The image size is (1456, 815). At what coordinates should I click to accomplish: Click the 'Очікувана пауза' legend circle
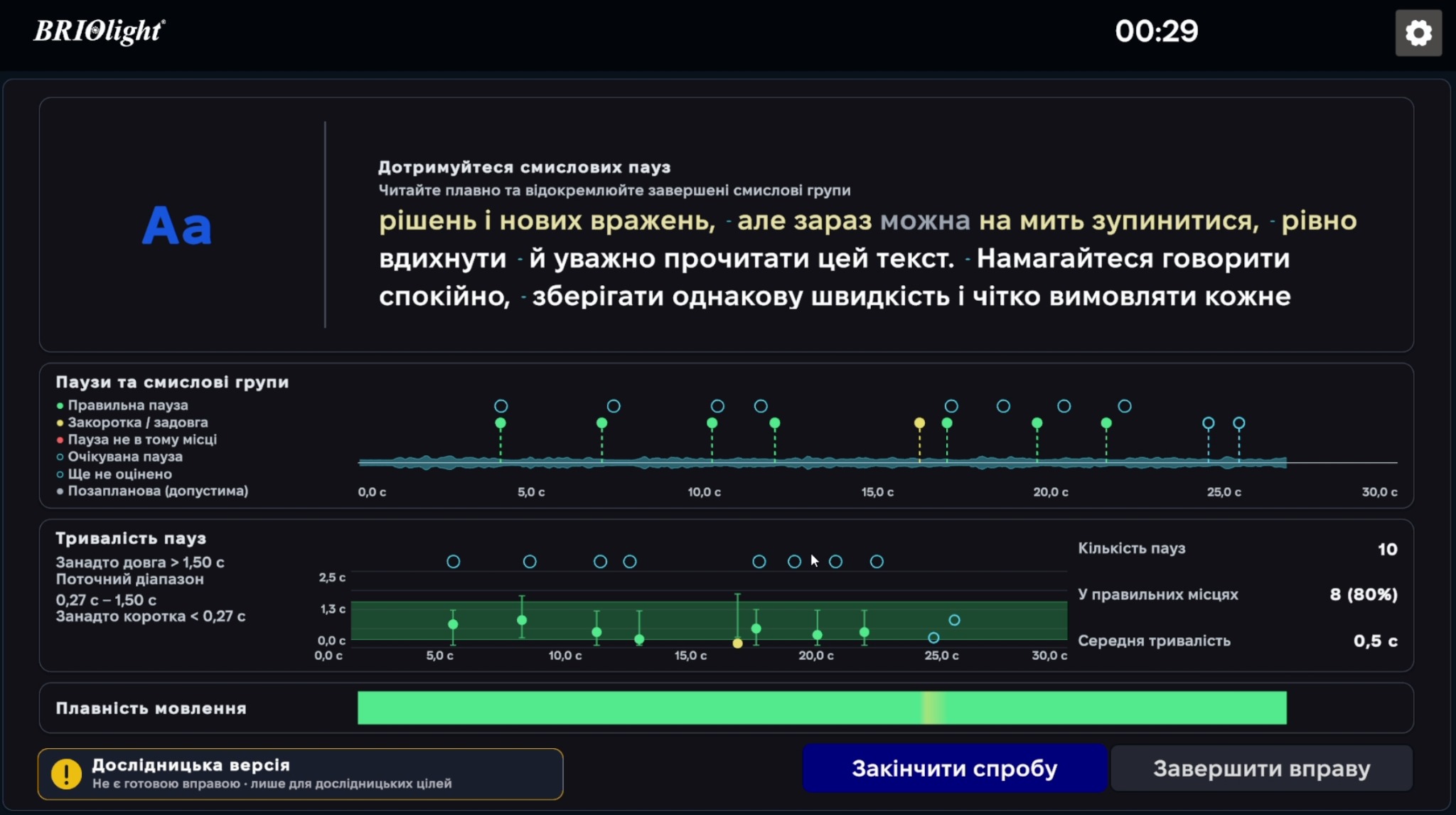click(60, 457)
